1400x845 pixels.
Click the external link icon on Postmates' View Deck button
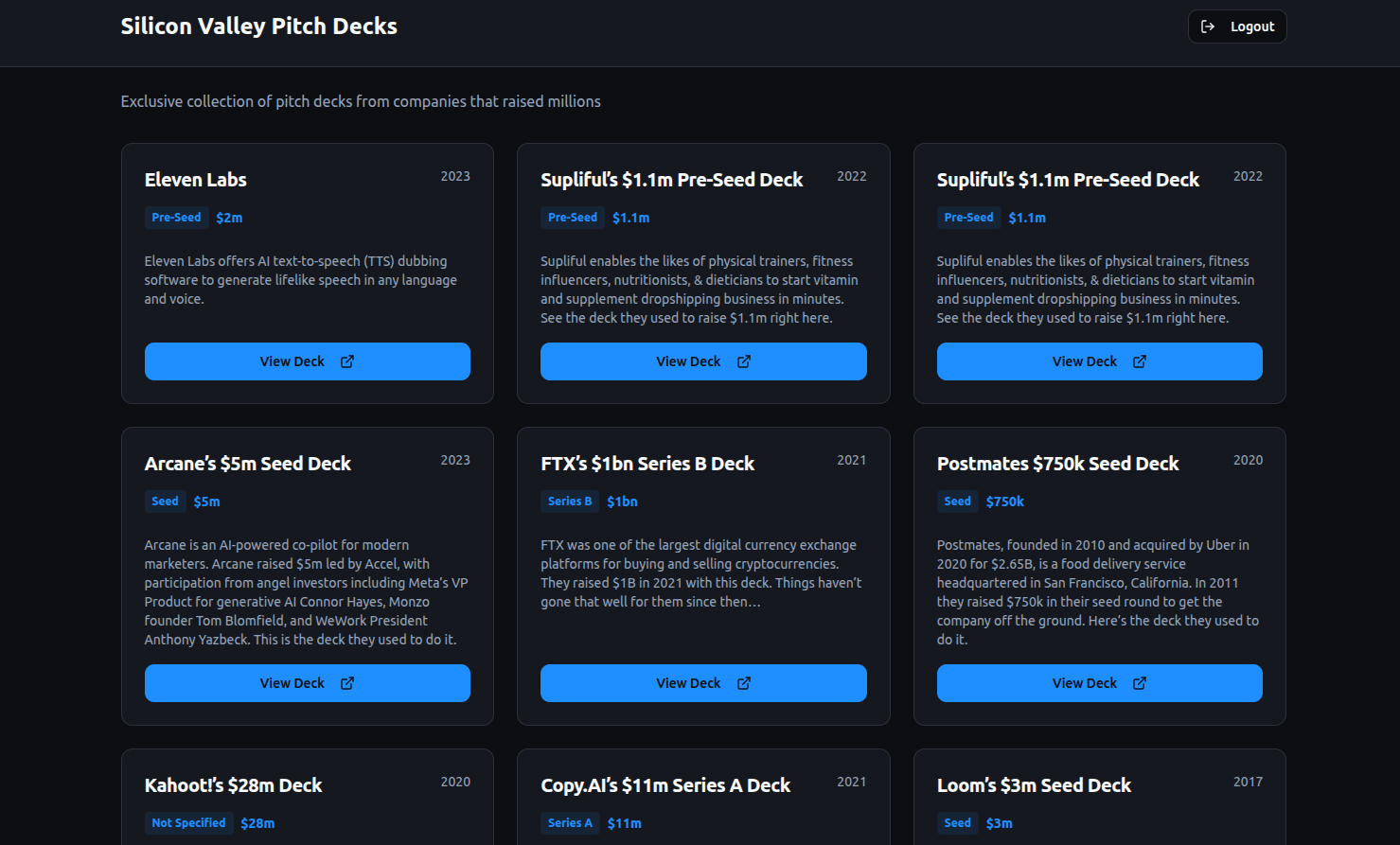pyautogui.click(x=1140, y=683)
